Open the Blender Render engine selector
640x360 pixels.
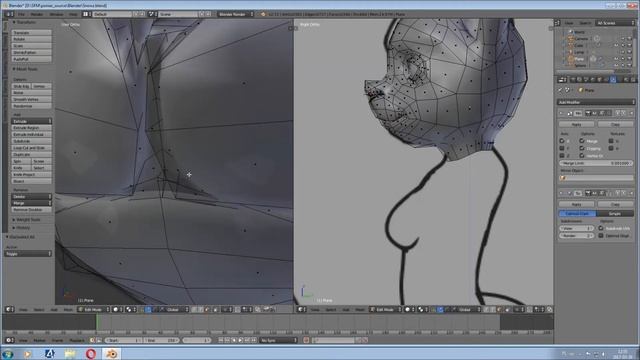(x=236, y=14)
